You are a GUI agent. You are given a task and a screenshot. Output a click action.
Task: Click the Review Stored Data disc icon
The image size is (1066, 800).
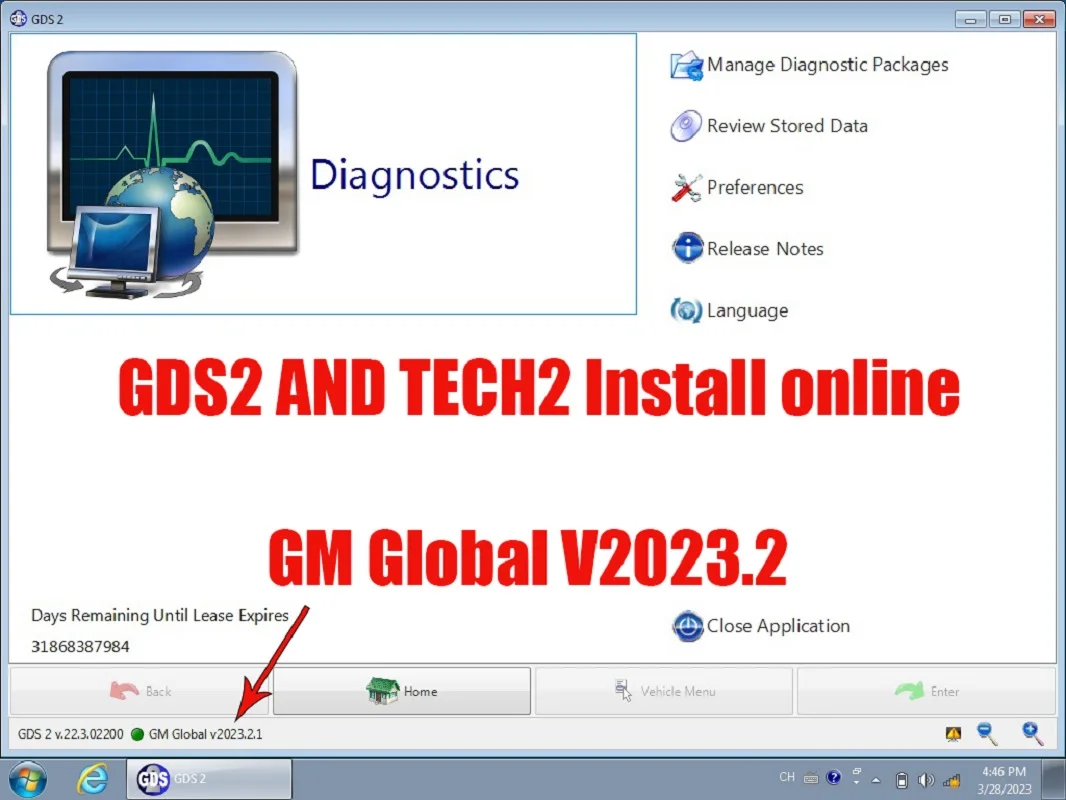(x=685, y=126)
